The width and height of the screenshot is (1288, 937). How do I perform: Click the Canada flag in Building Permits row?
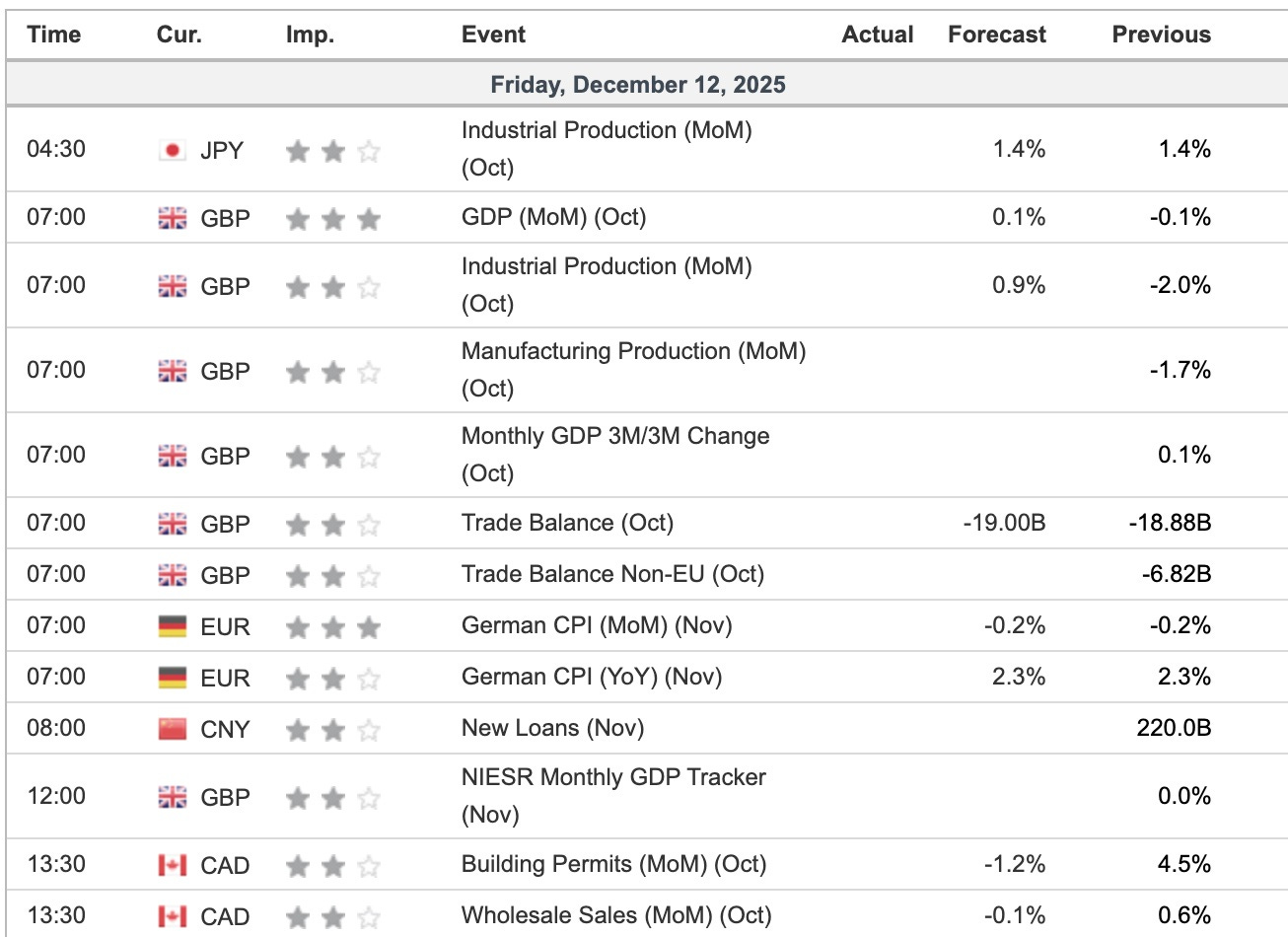click(173, 865)
